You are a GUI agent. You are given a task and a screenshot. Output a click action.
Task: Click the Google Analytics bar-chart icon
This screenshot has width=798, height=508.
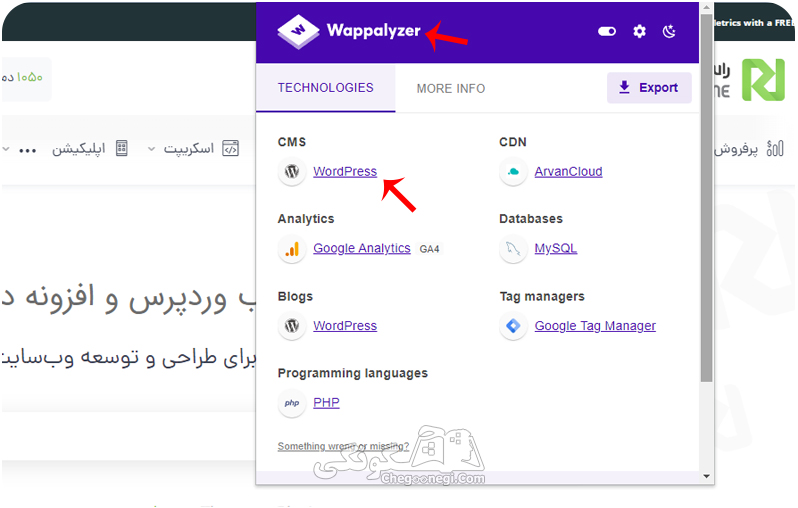(292, 249)
